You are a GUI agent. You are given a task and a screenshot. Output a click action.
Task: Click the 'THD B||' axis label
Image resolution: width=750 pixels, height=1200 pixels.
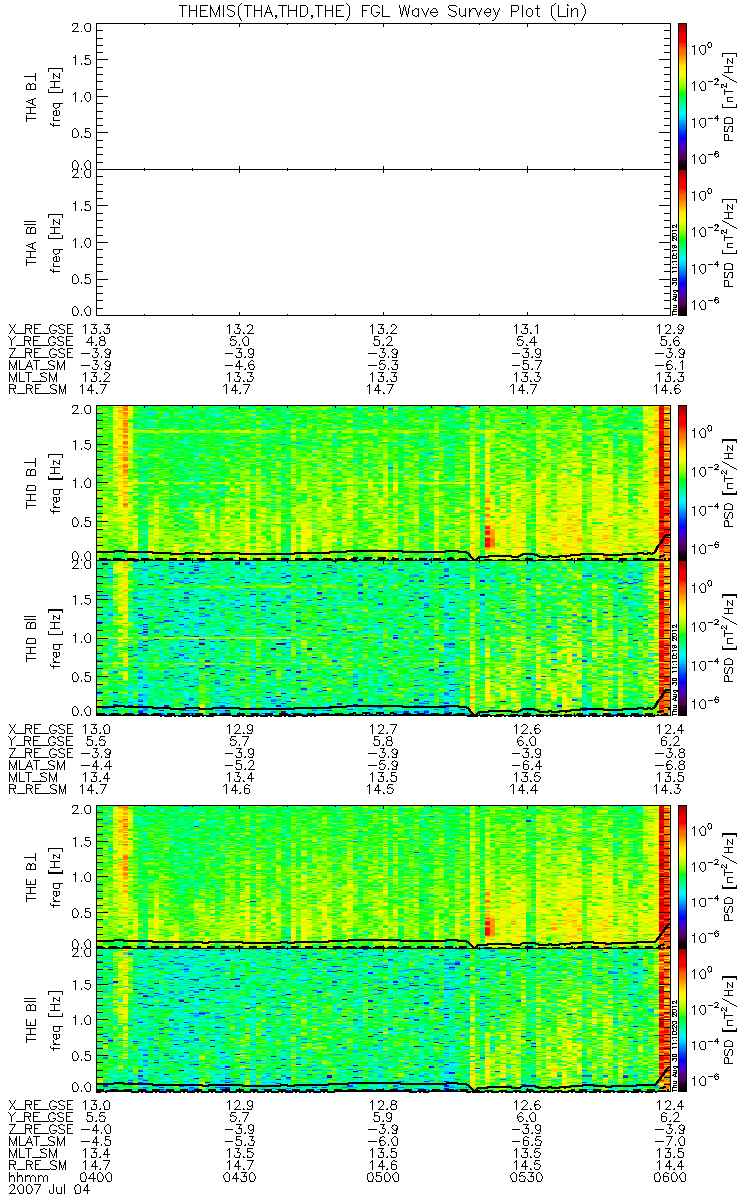click(x=33, y=637)
